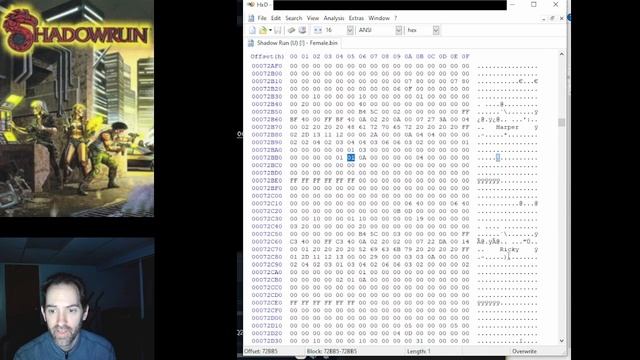The image size is (640, 360).
Task: Open the View menu
Action: point(313,18)
